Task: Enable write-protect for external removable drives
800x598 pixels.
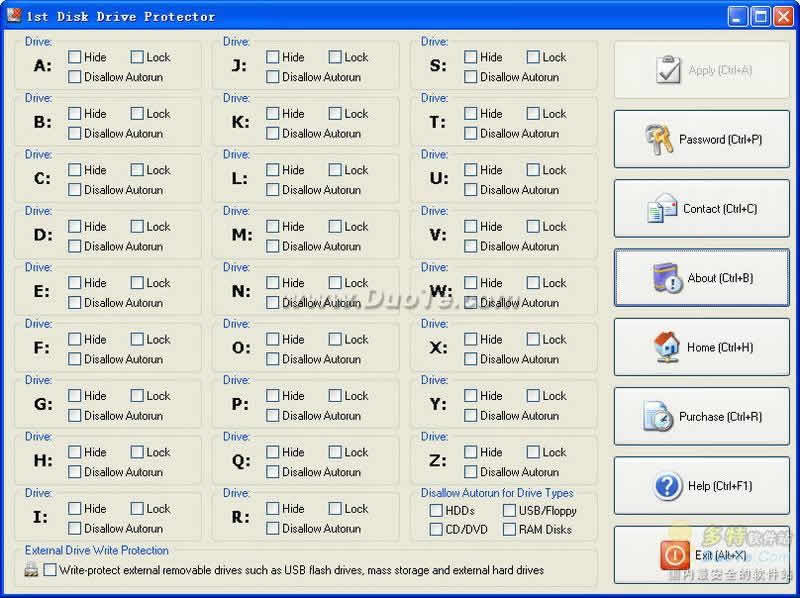Action: pyautogui.click(x=50, y=569)
